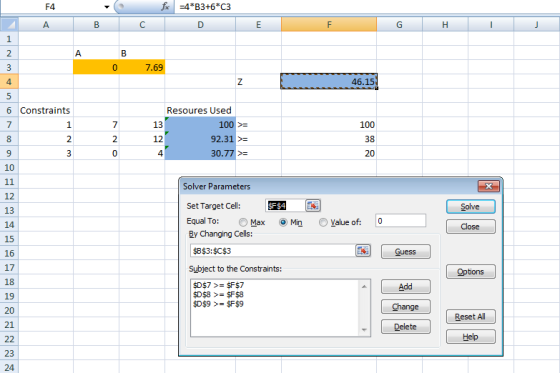Select highlighted column F header
Viewport: 560px width, 373px height.
[x=329, y=25]
